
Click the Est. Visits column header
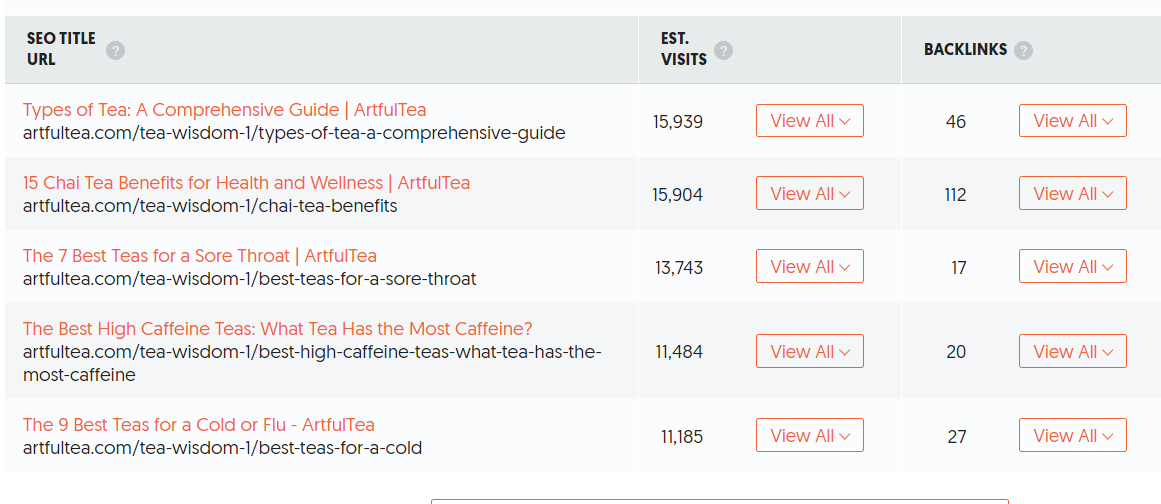click(683, 50)
